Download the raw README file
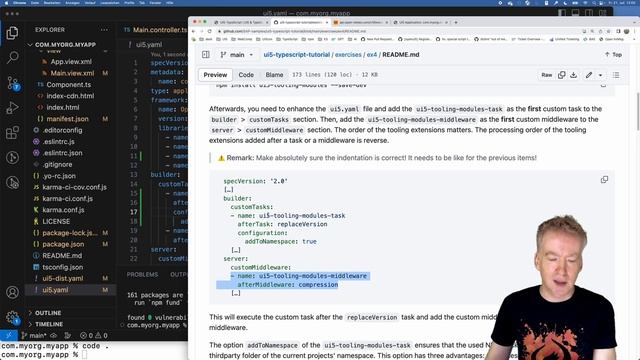The height and width of the screenshot is (360, 640). pyautogui.click(x=573, y=75)
